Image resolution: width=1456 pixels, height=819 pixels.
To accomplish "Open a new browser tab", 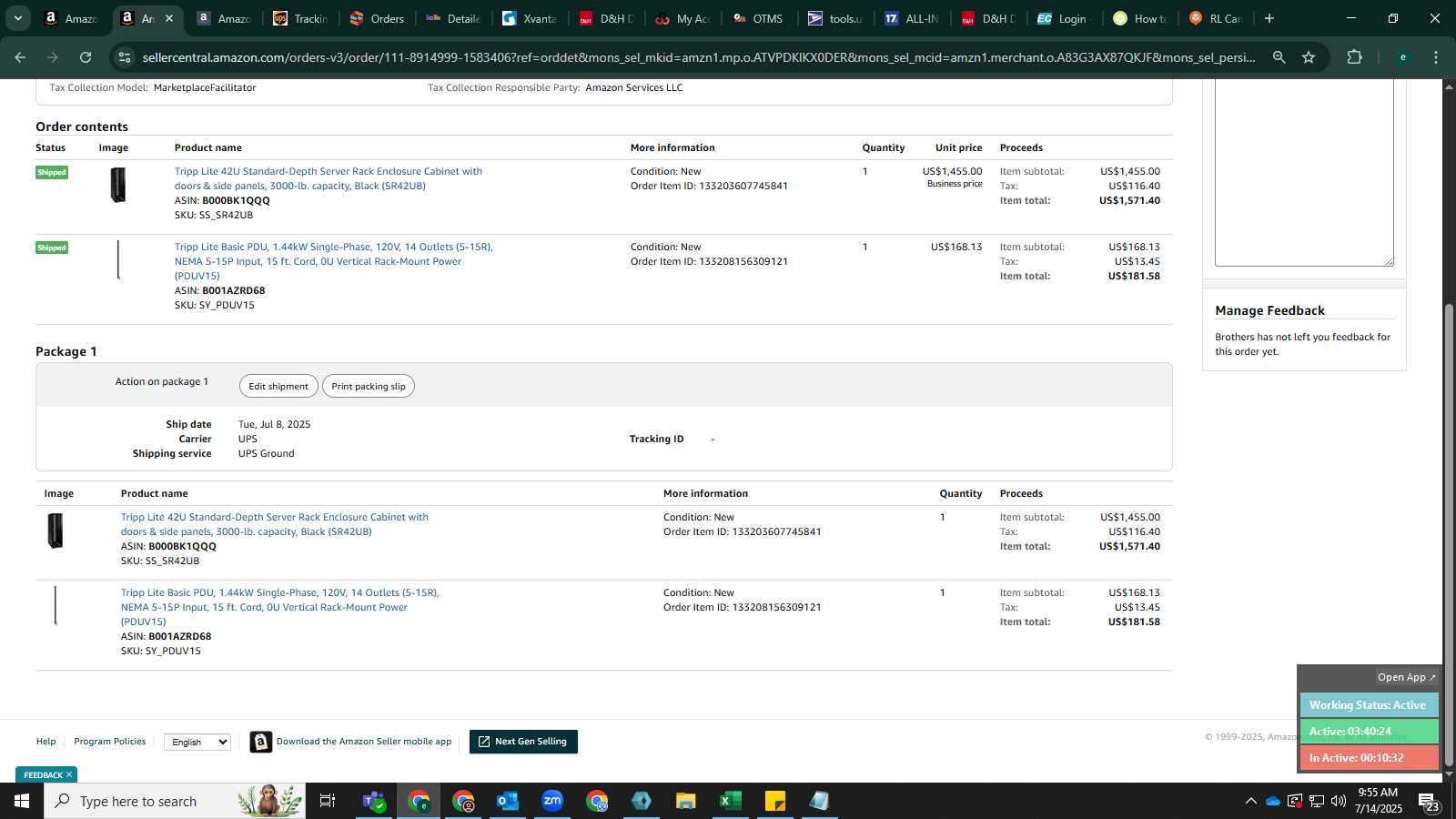I will tap(1269, 18).
